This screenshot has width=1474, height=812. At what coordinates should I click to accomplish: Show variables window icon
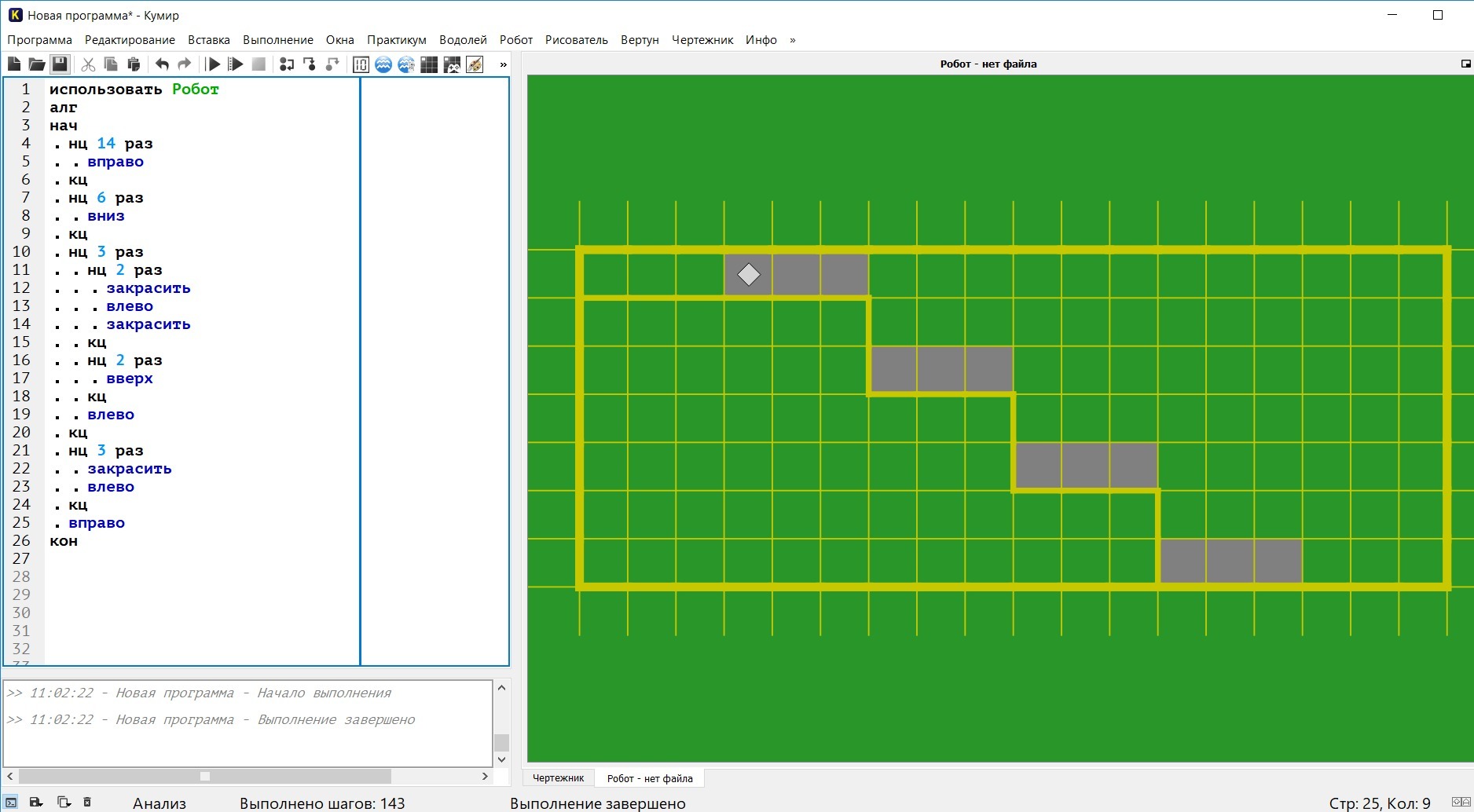(361, 64)
